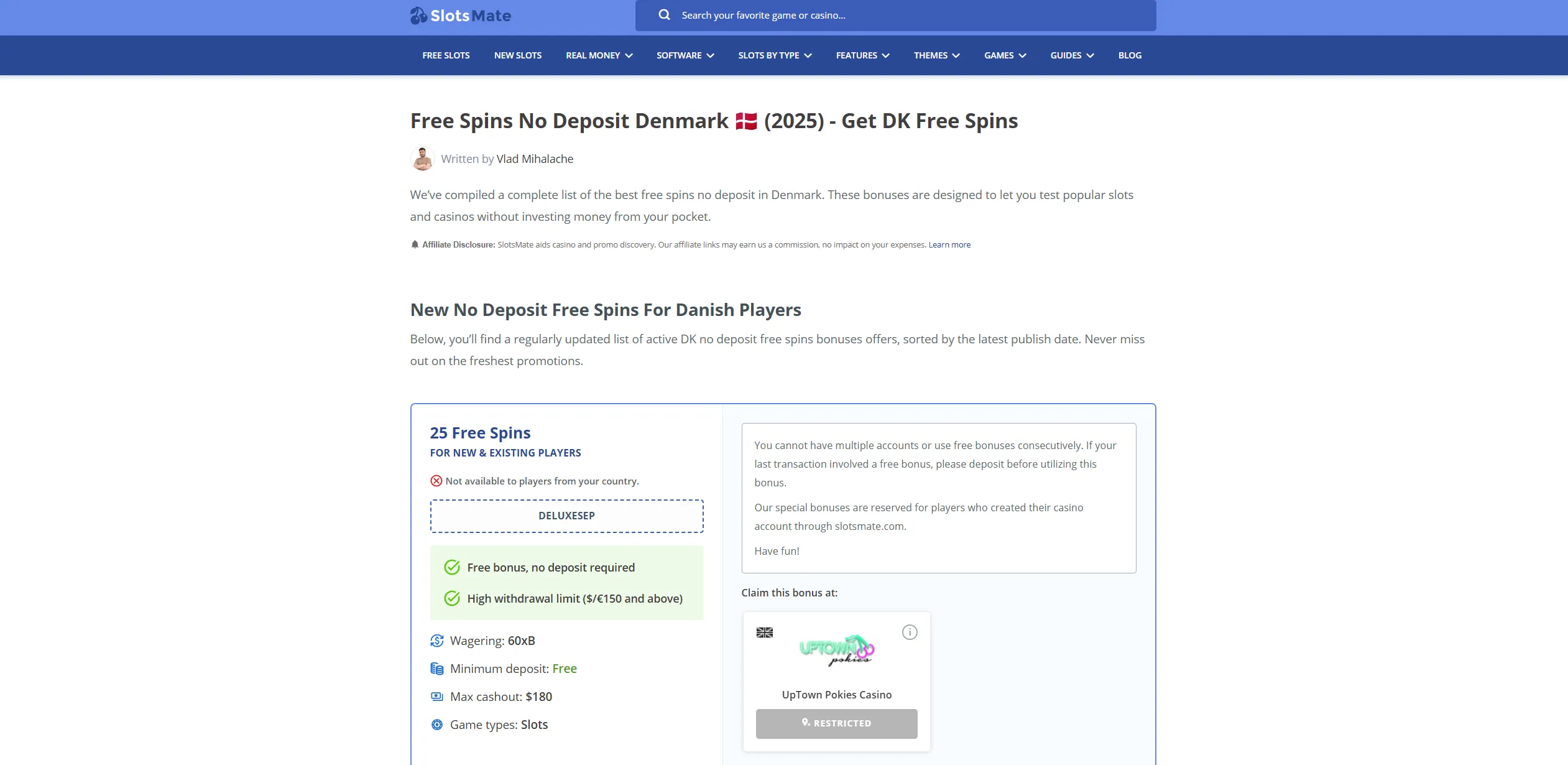
Task: Click the green check beside Free bonus
Action: 452,567
